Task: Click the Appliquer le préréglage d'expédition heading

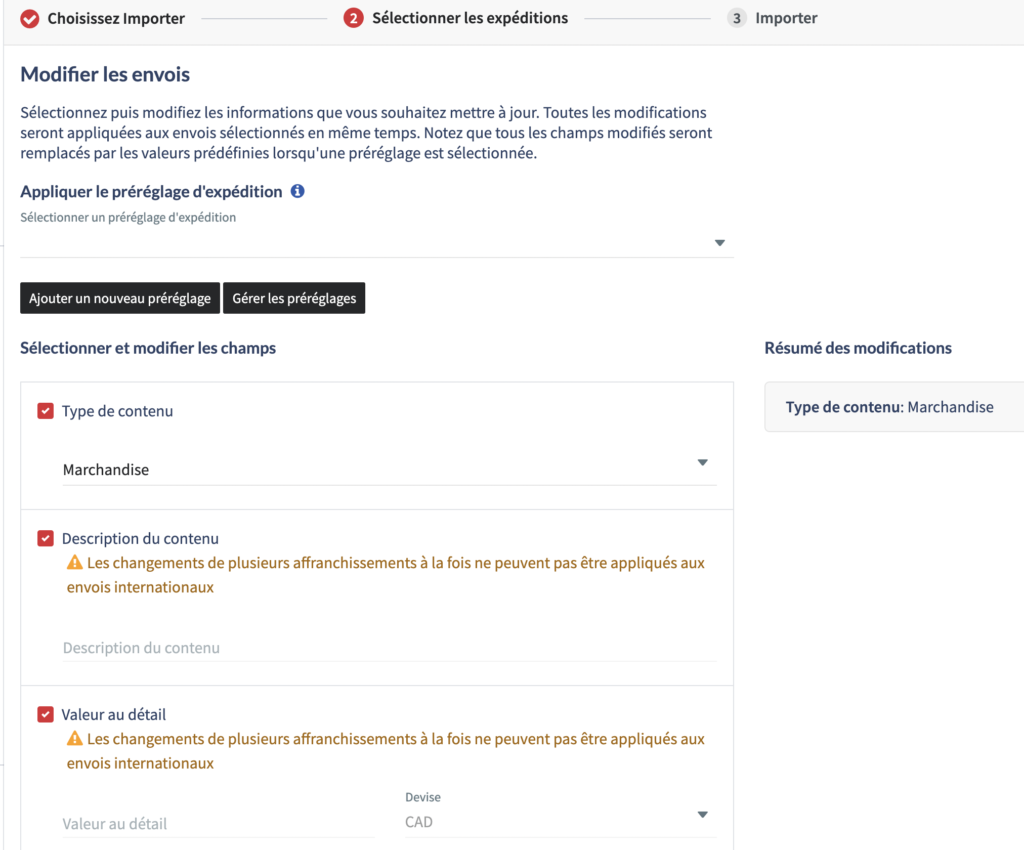Action: click(152, 191)
